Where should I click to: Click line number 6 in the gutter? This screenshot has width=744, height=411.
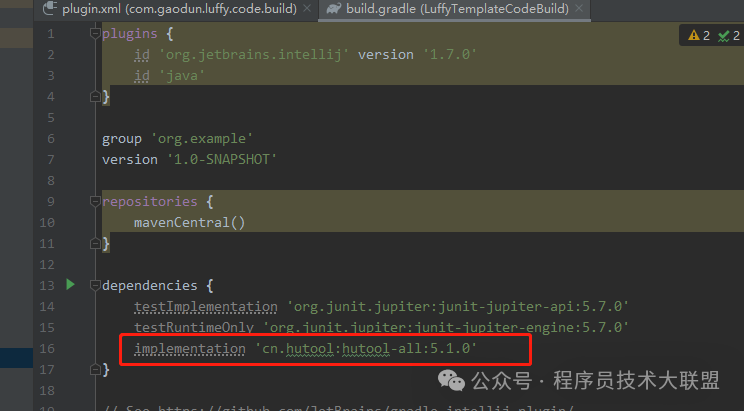pyautogui.click(x=51, y=139)
